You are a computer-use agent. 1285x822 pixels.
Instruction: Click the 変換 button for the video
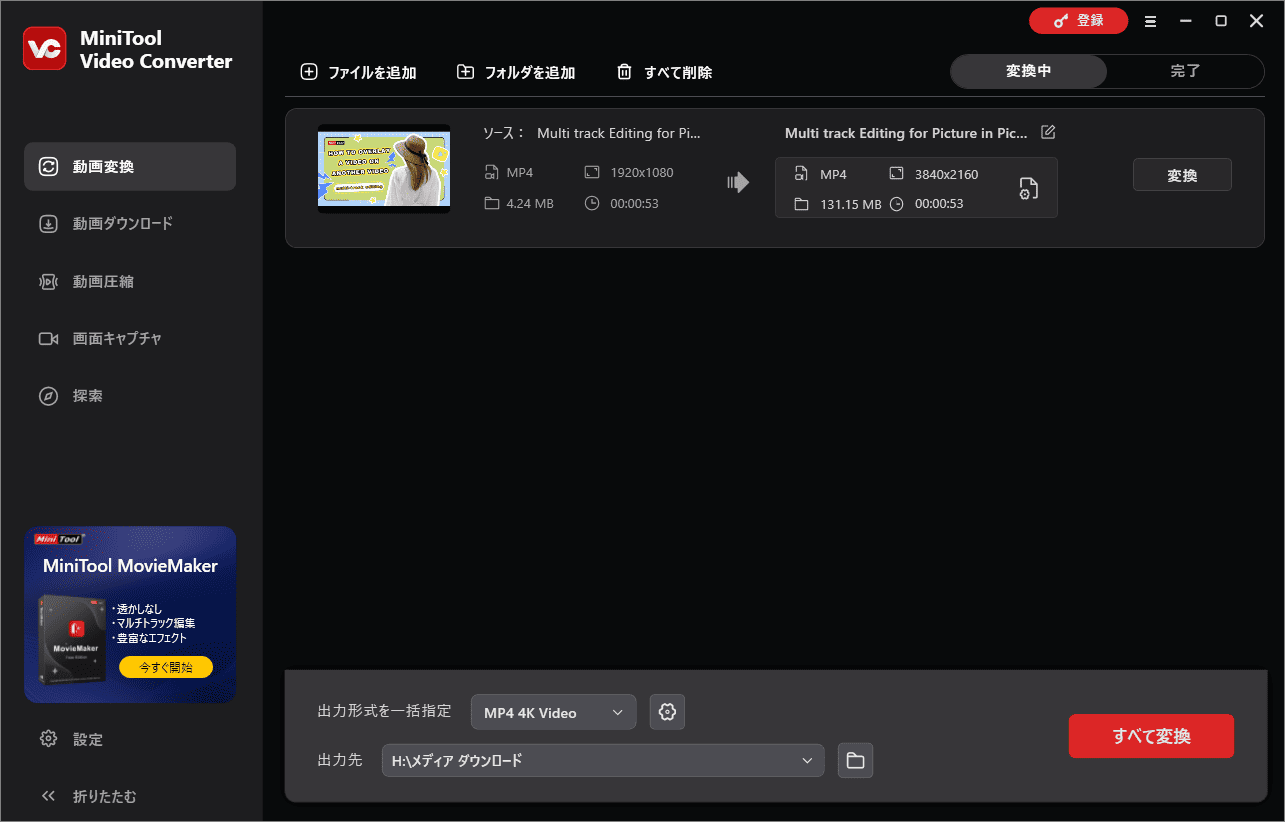1182,175
